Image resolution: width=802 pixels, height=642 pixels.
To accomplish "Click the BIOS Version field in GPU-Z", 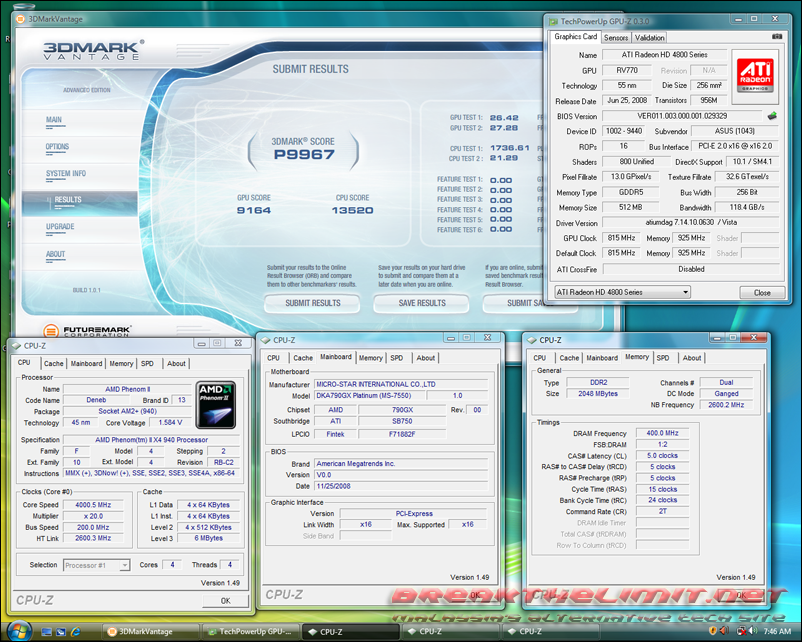I will 682,116.
